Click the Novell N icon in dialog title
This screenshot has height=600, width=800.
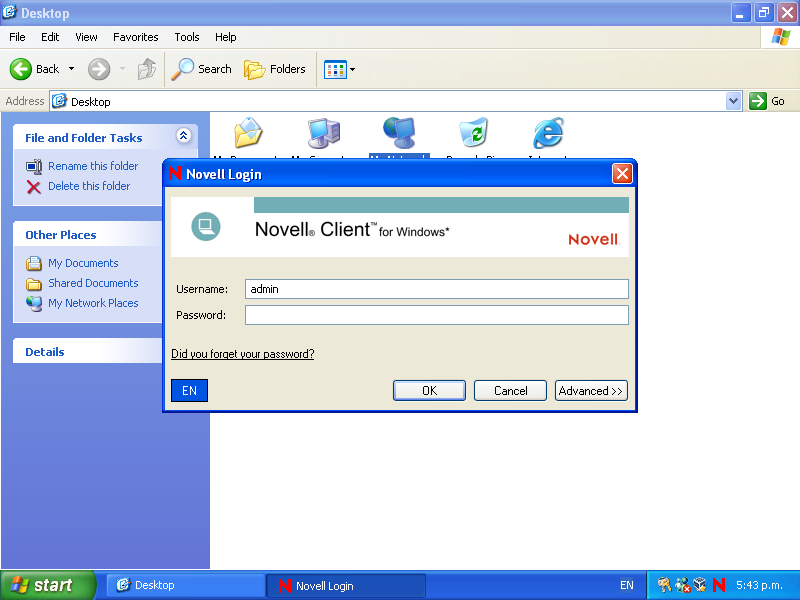pyautogui.click(x=175, y=173)
